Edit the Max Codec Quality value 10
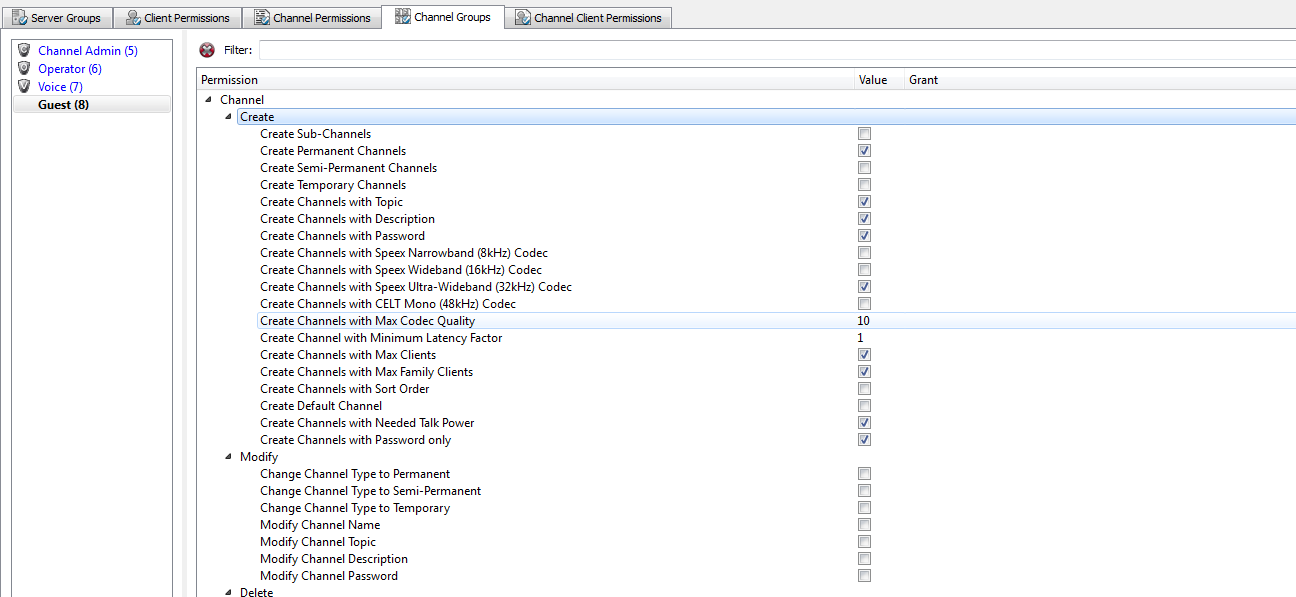Image resolution: width=1296 pixels, height=597 pixels. tap(864, 321)
